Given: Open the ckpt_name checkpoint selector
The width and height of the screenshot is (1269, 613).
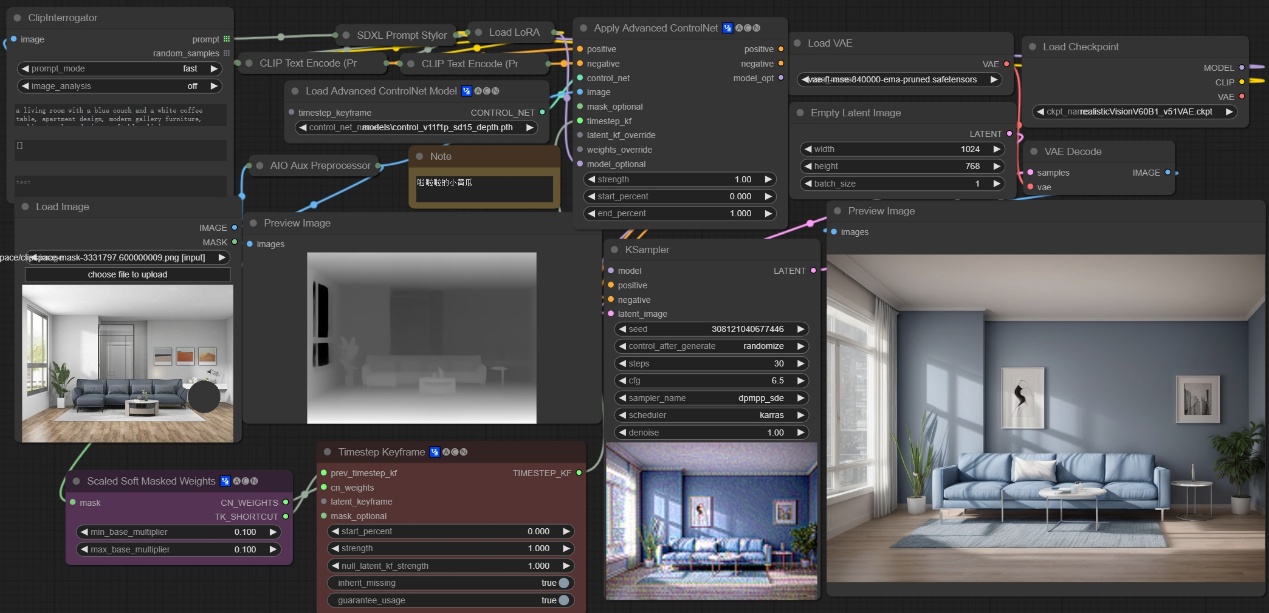Looking at the screenshot, I should [x=1135, y=112].
